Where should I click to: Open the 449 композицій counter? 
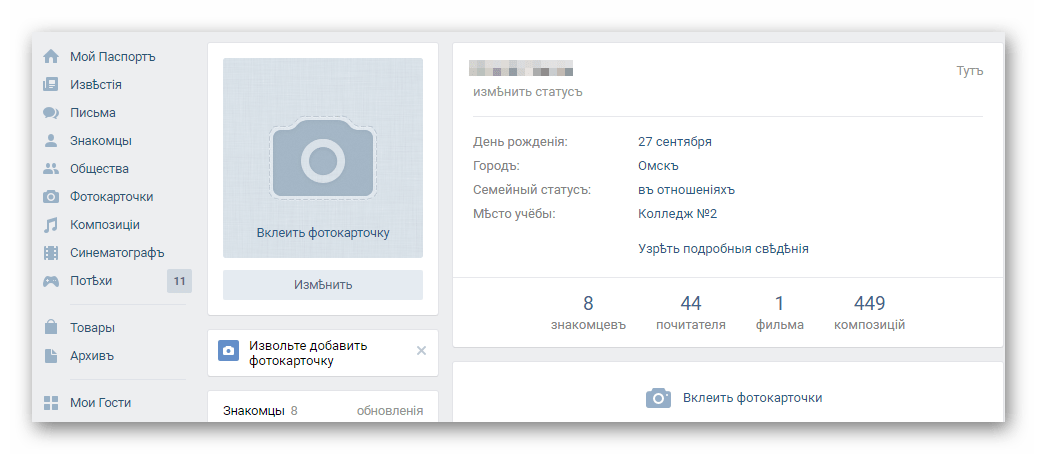click(x=869, y=313)
